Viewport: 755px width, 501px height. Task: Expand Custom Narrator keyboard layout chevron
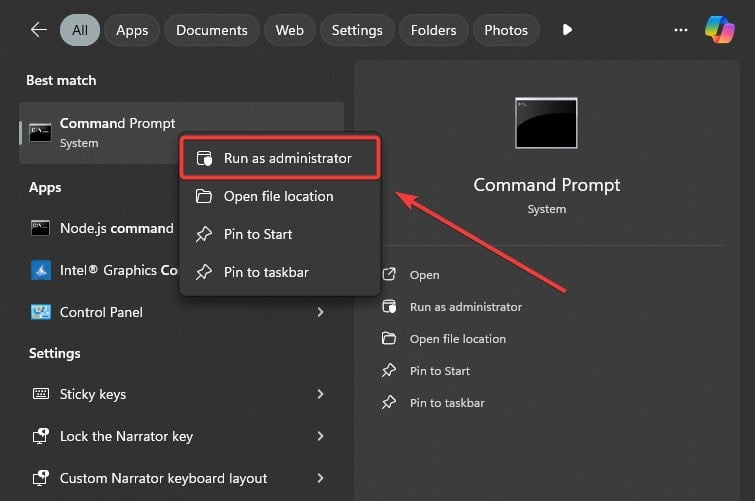click(x=321, y=478)
